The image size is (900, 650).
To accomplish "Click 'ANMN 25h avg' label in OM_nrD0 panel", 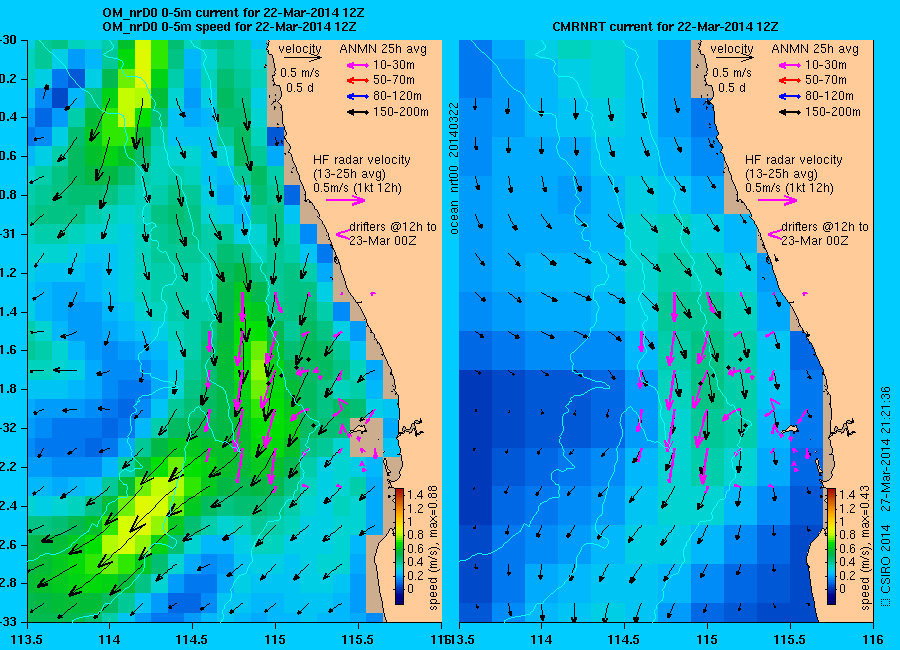I will pos(383,49).
